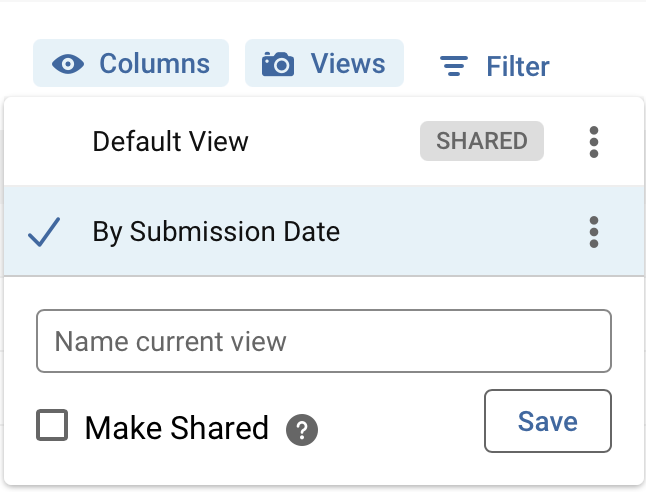Enable the Make Shared checkbox
This screenshot has width=646, height=492.
tap(52, 426)
